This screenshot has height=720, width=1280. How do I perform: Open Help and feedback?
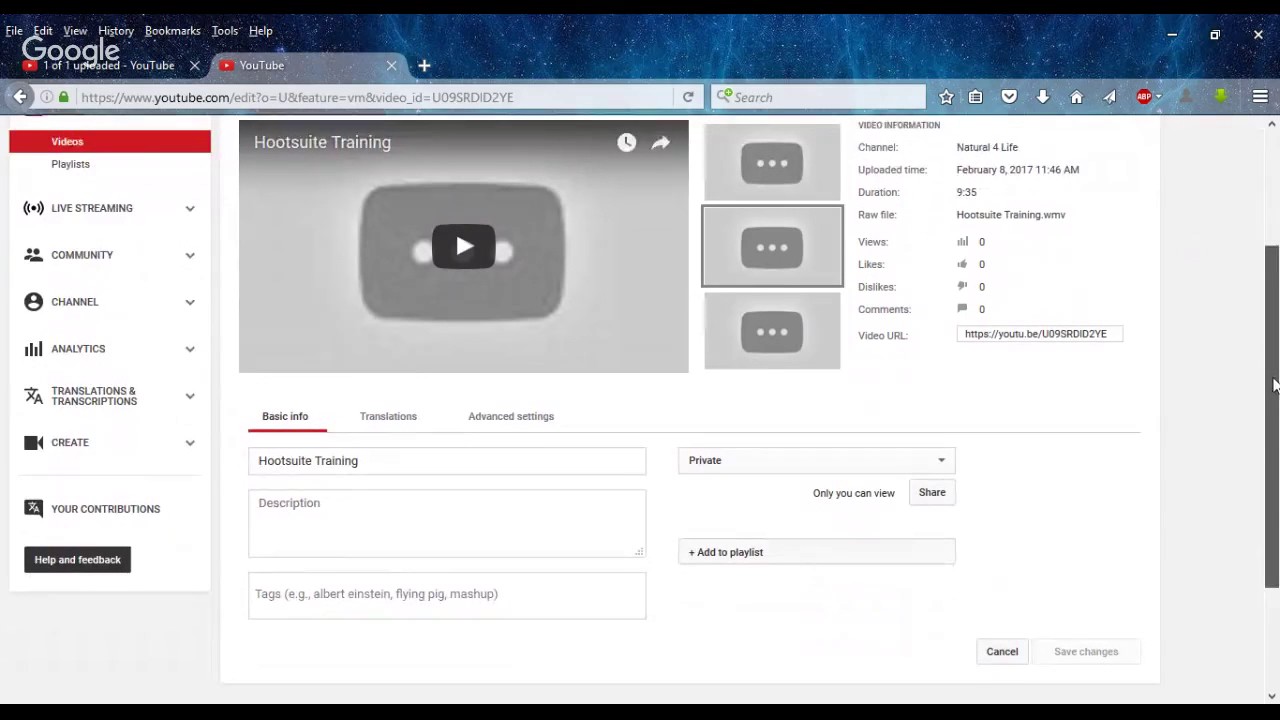coord(78,560)
